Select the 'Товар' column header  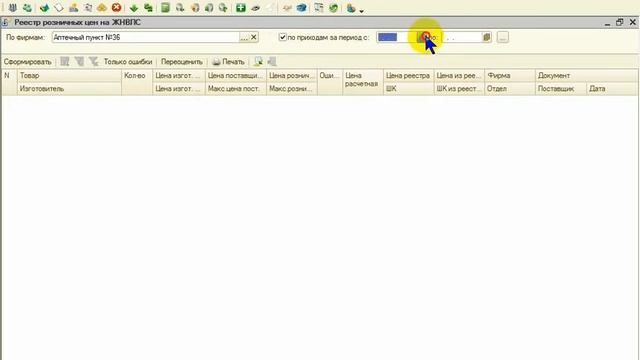pos(69,76)
